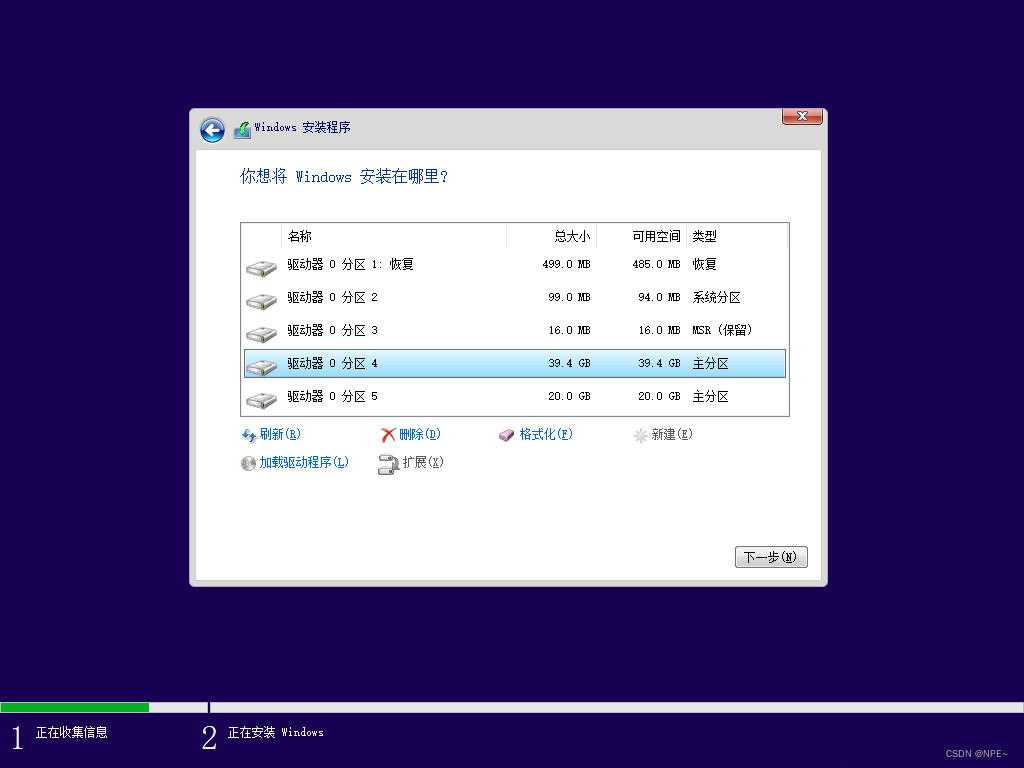Screen dimensions: 1024x768
Task: Sort by the 名称 column header
Action: coord(394,236)
